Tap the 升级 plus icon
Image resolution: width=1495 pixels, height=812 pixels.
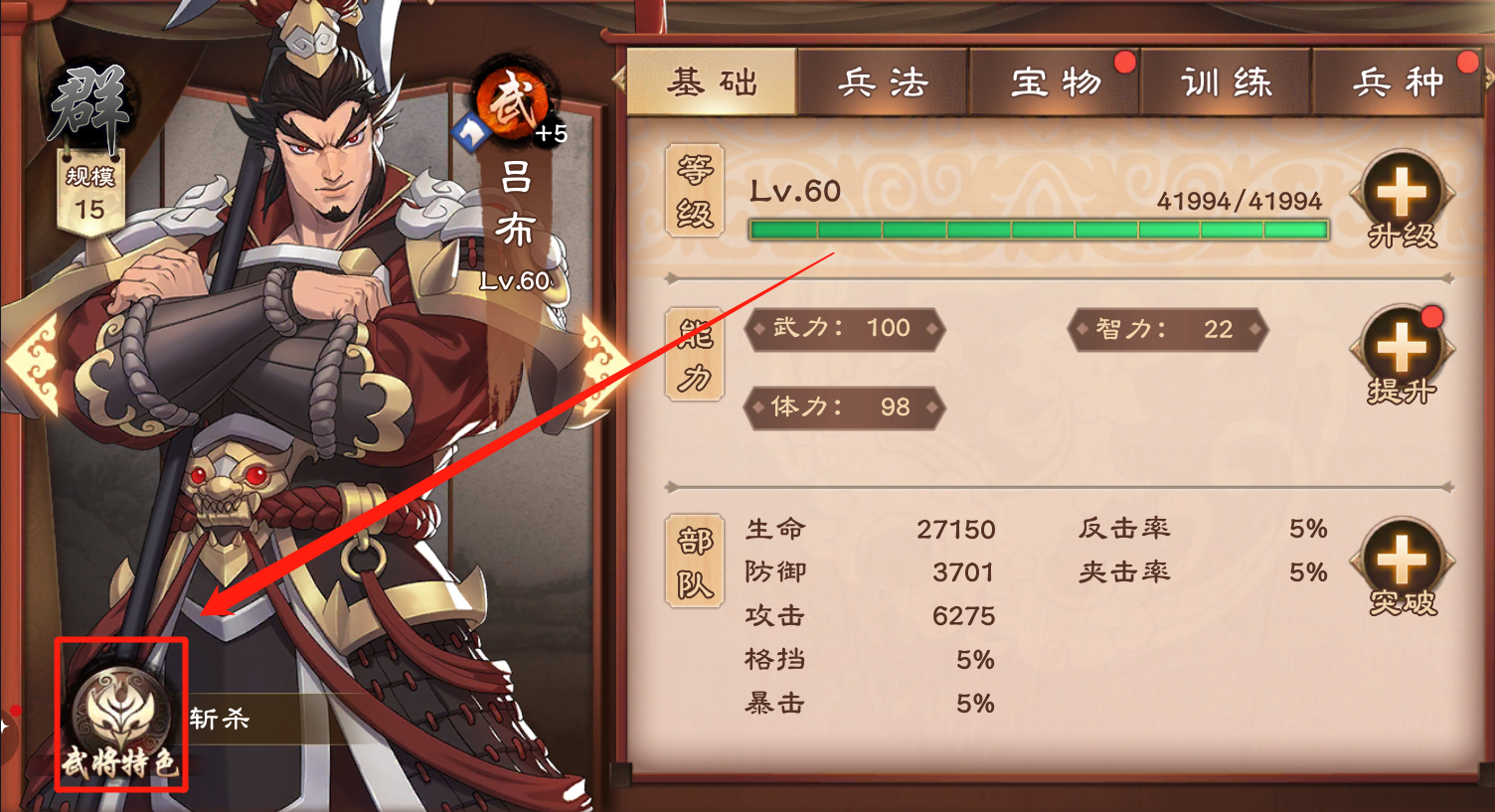pyautogui.click(x=1402, y=192)
